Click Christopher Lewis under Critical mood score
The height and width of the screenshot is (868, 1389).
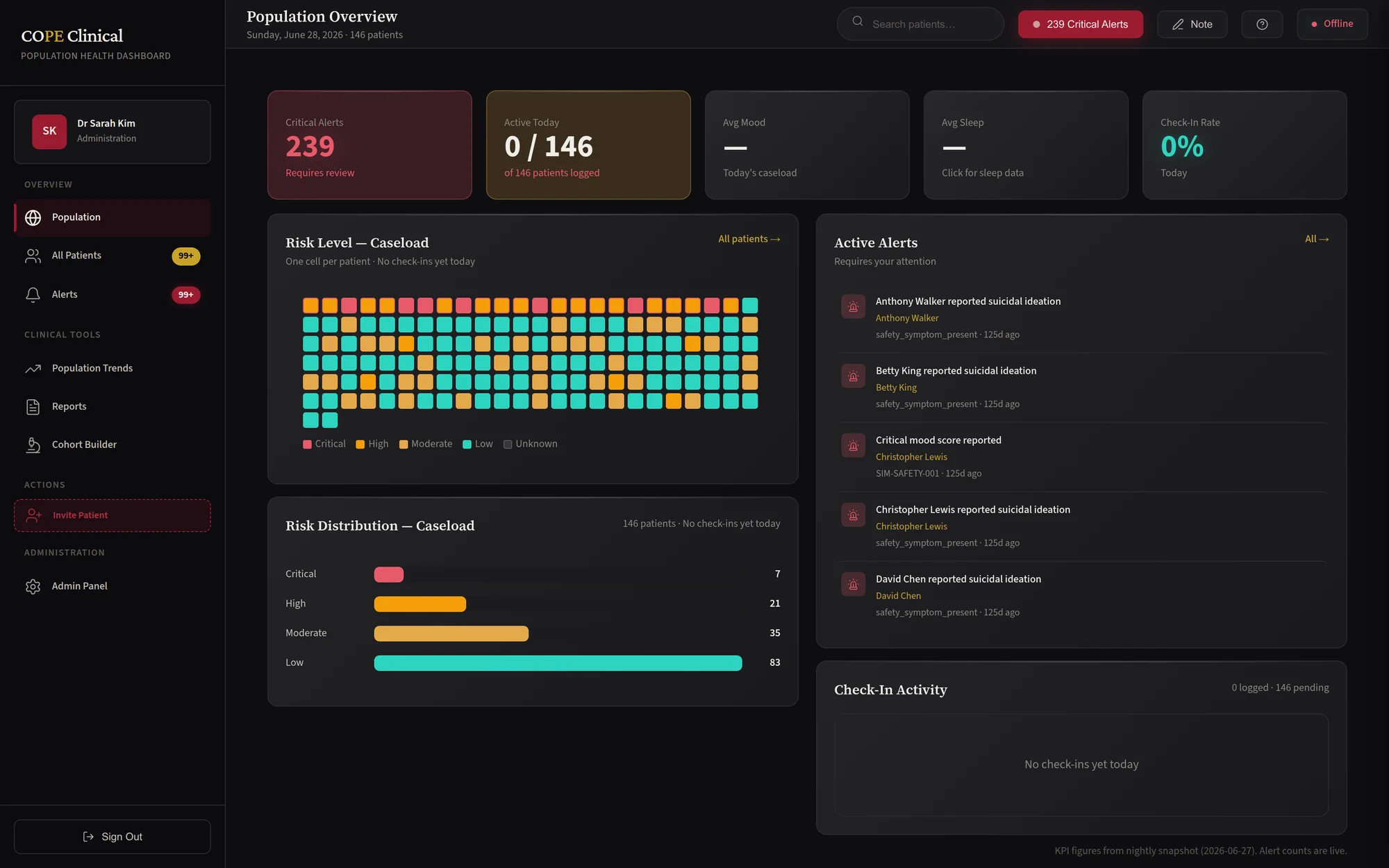(x=911, y=457)
